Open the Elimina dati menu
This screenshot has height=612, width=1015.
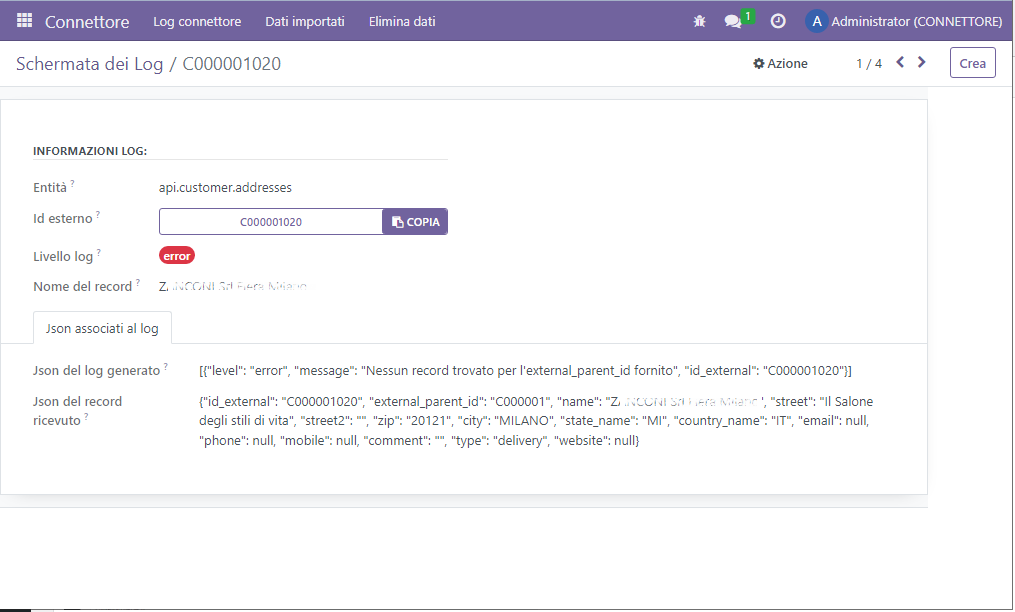[x=402, y=21]
